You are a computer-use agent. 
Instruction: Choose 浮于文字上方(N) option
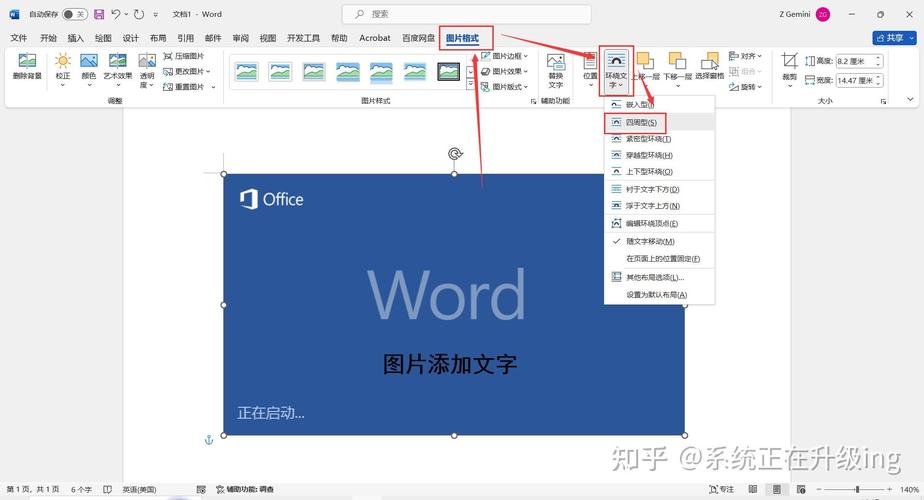pos(659,206)
